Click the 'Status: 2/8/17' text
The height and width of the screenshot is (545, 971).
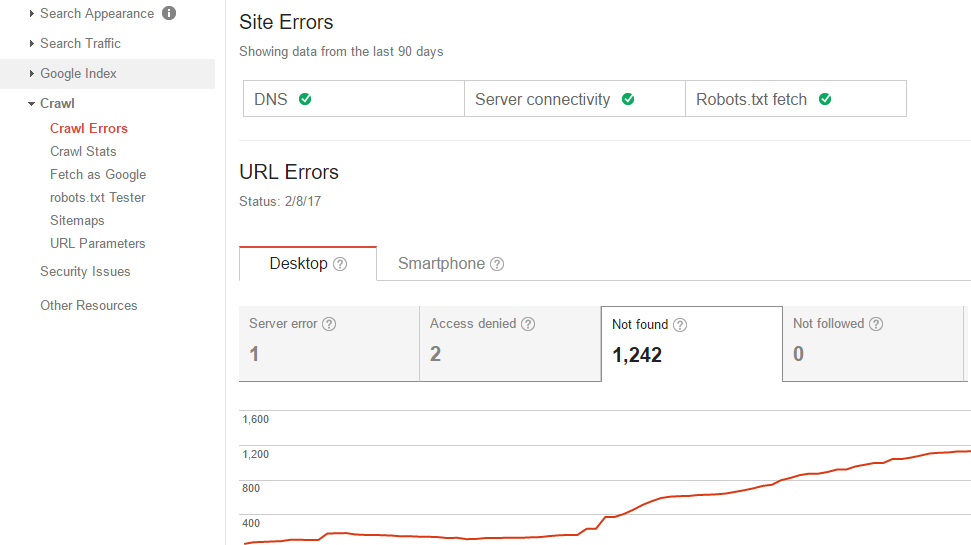pyautogui.click(x=280, y=201)
